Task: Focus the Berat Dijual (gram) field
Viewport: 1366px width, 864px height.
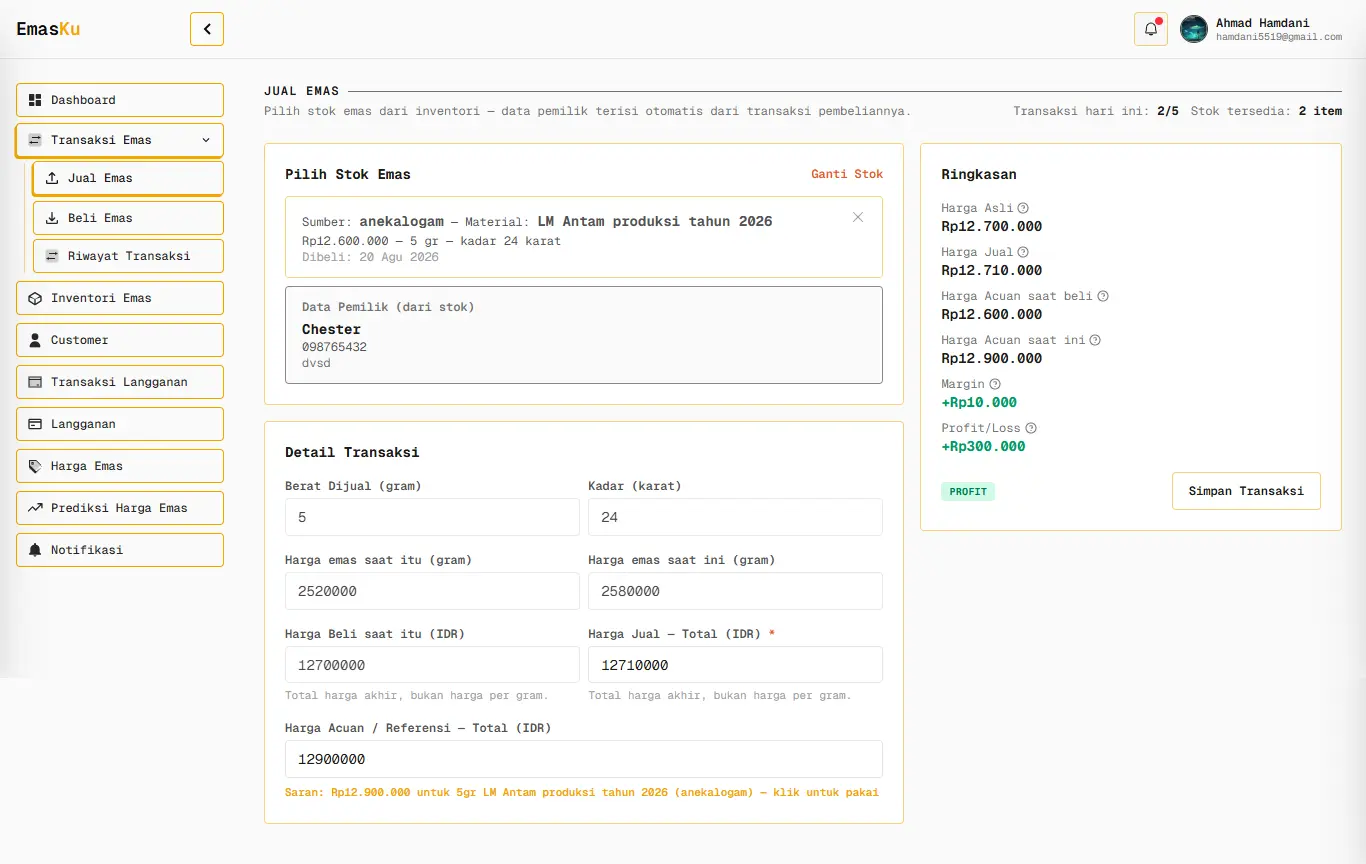Action: point(432,517)
